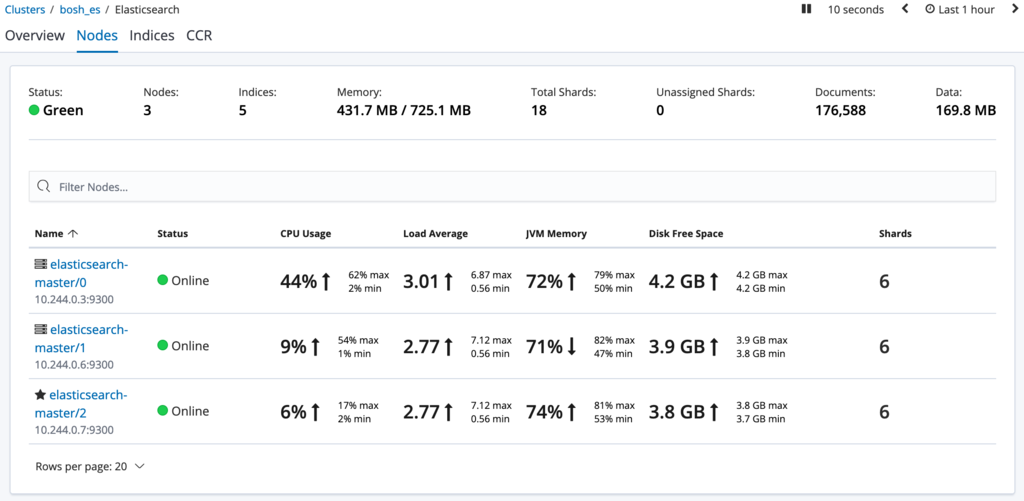Click the up arrow beside 3.01 load average

coord(448,282)
